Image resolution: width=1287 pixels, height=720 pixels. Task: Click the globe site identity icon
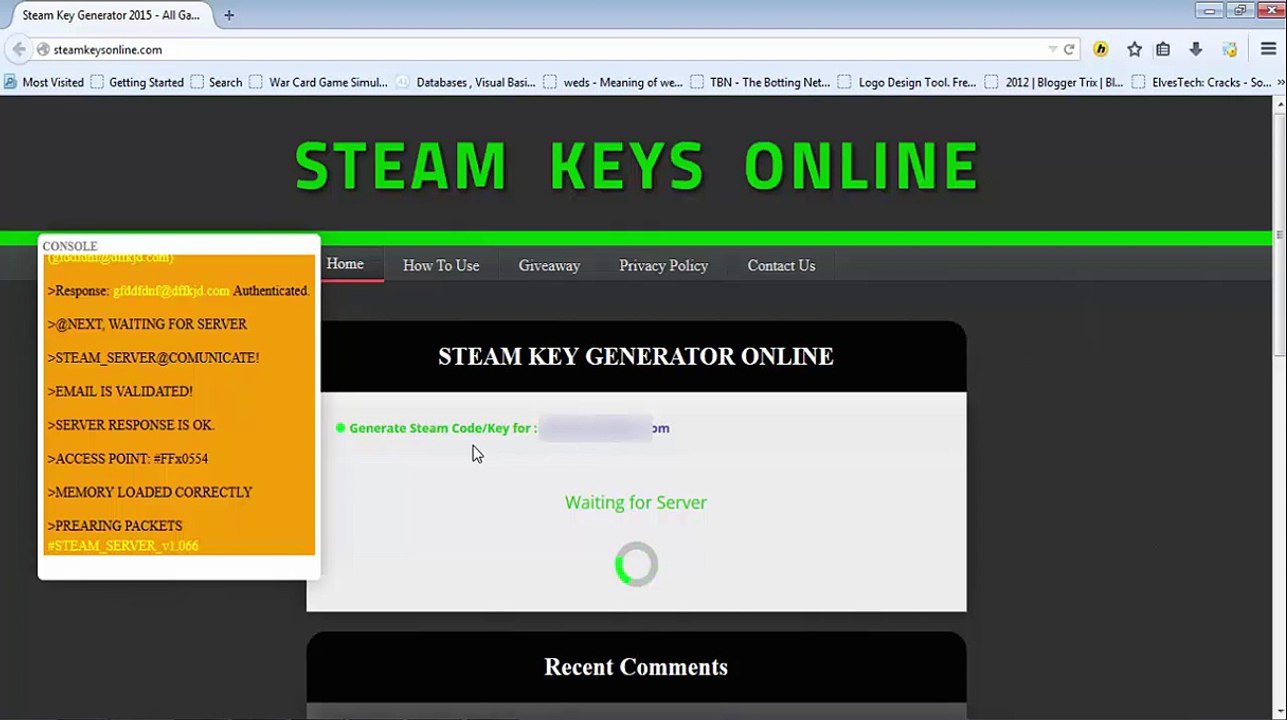pyautogui.click(x=43, y=49)
